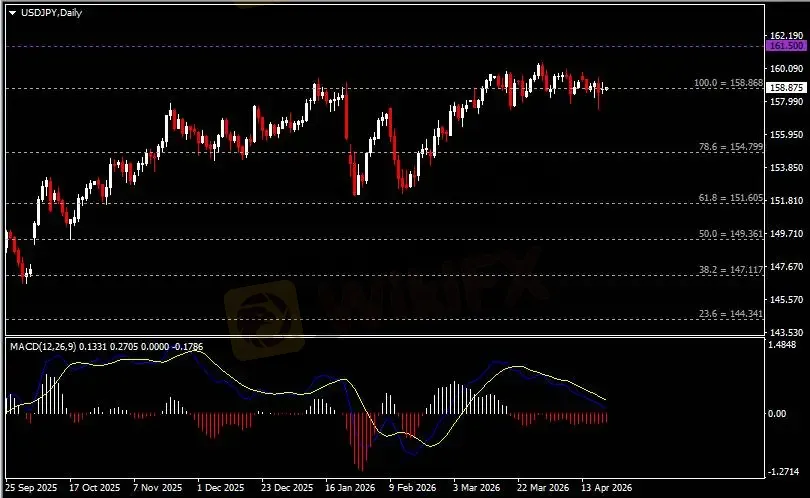This screenshot has width=810, height=498.
Task: Click price scale value 155.950
Action: (786, 134)
